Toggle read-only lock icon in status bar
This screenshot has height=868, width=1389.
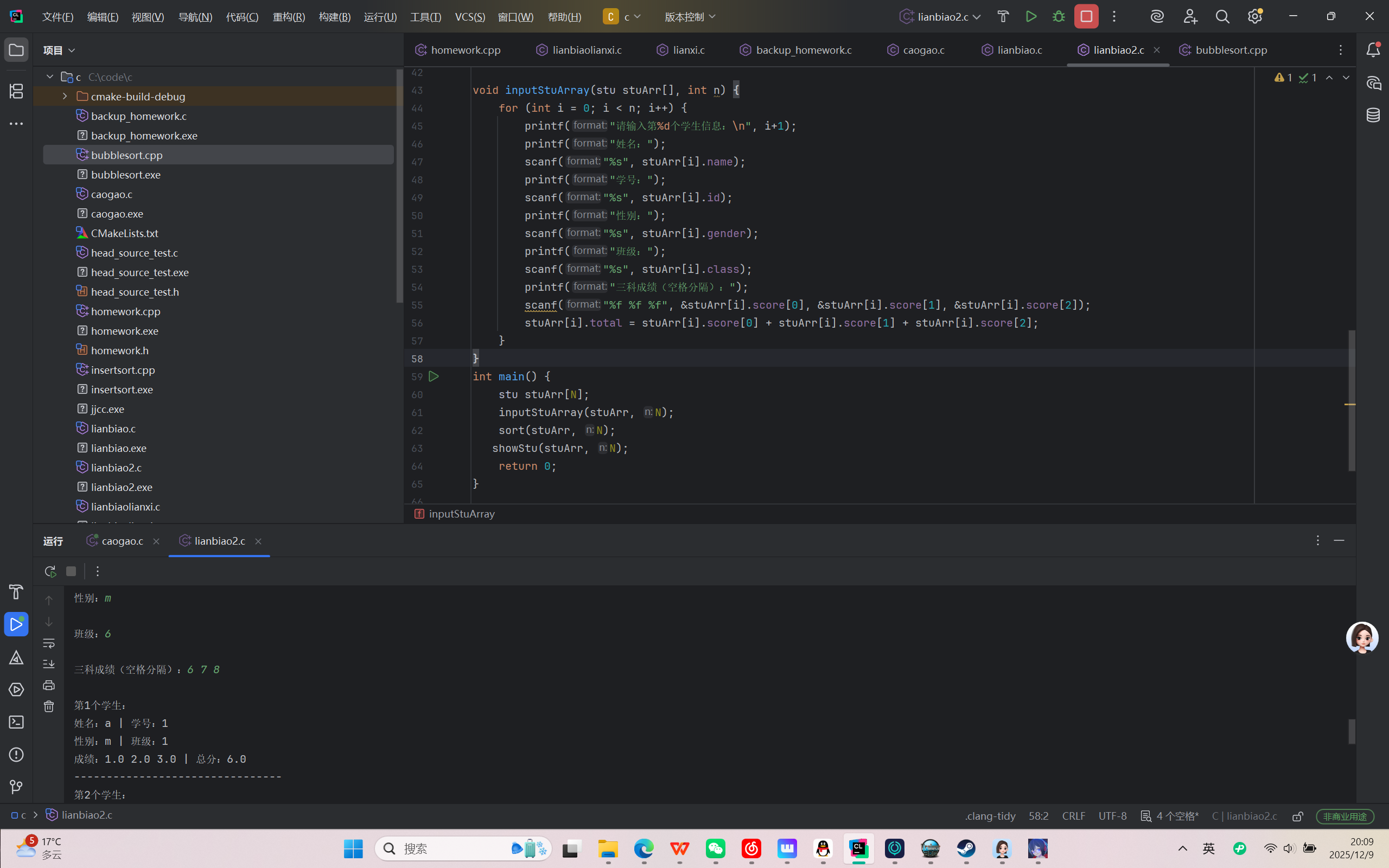click(x=1297, y=816)
